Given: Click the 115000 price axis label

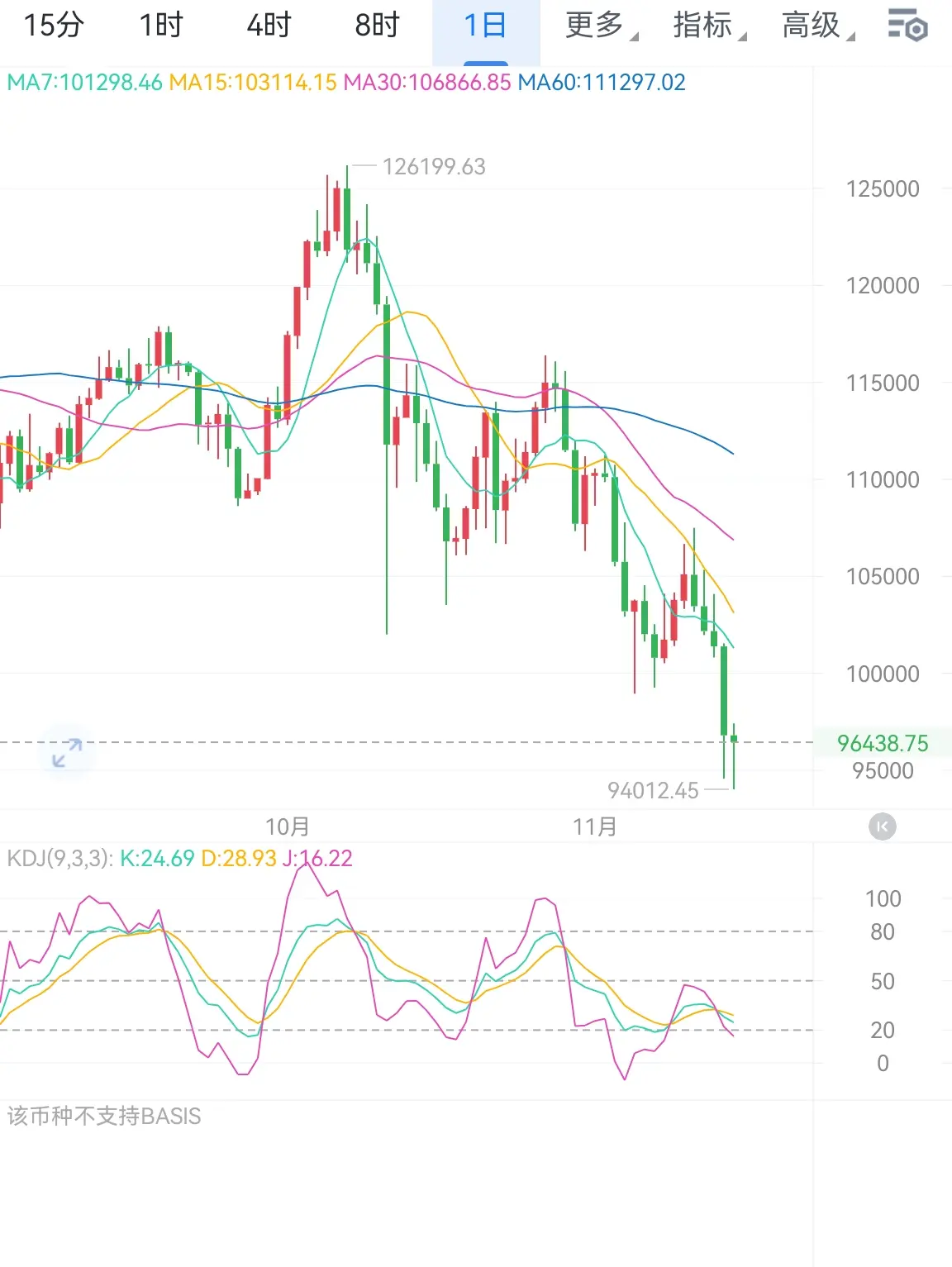Looking at the screenshot, I should [883, 383].
